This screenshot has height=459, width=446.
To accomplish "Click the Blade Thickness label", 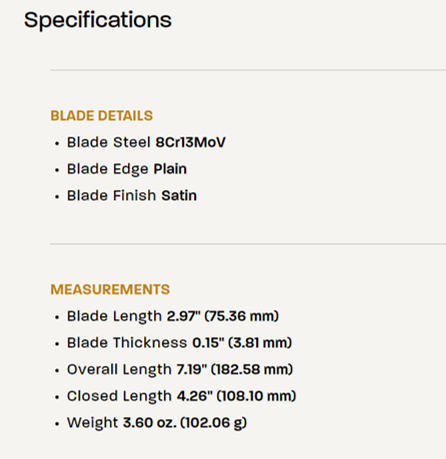I will [127, 343].
